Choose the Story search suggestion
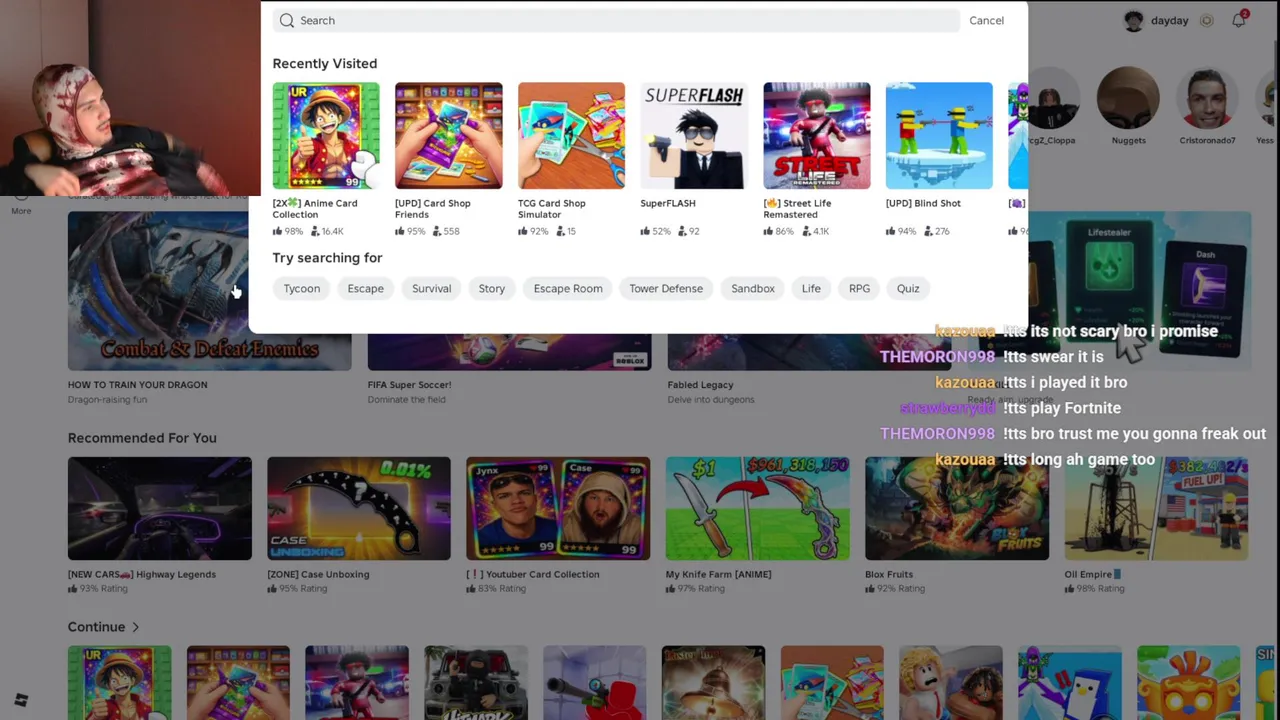Screen dimensions: 1280x720 point(491,288)
